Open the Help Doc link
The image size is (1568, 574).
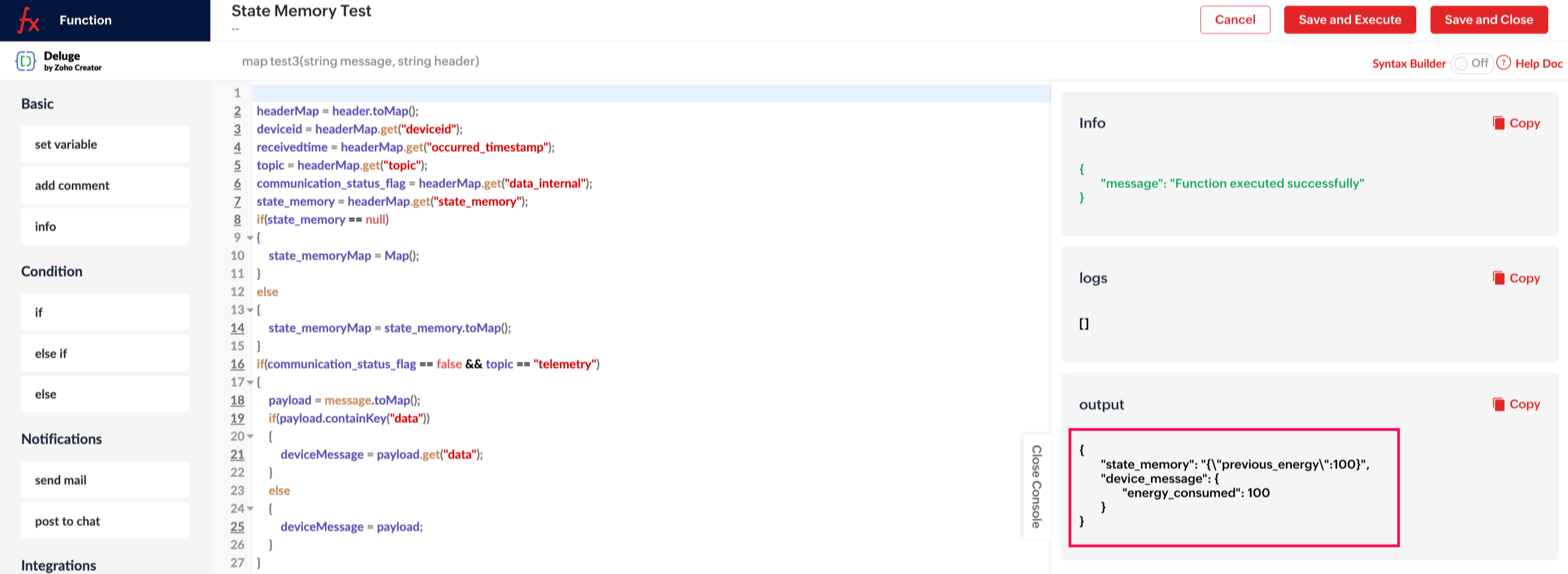(1539, 64)
